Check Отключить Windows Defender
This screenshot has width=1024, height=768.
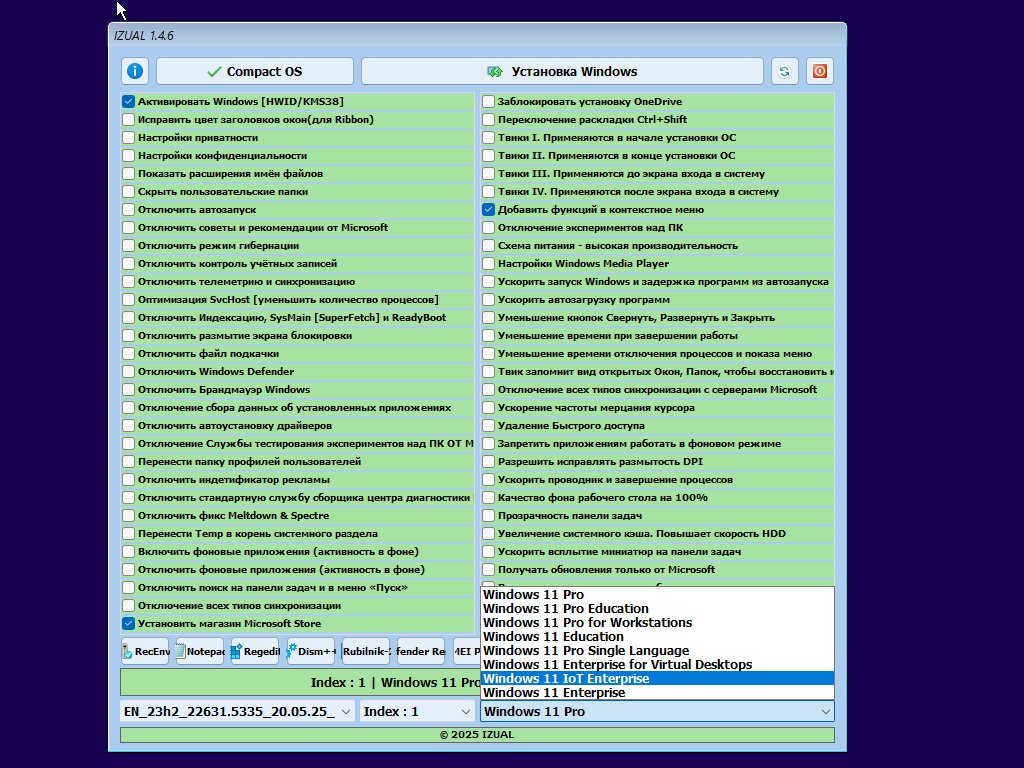click(x=128, y=372)
